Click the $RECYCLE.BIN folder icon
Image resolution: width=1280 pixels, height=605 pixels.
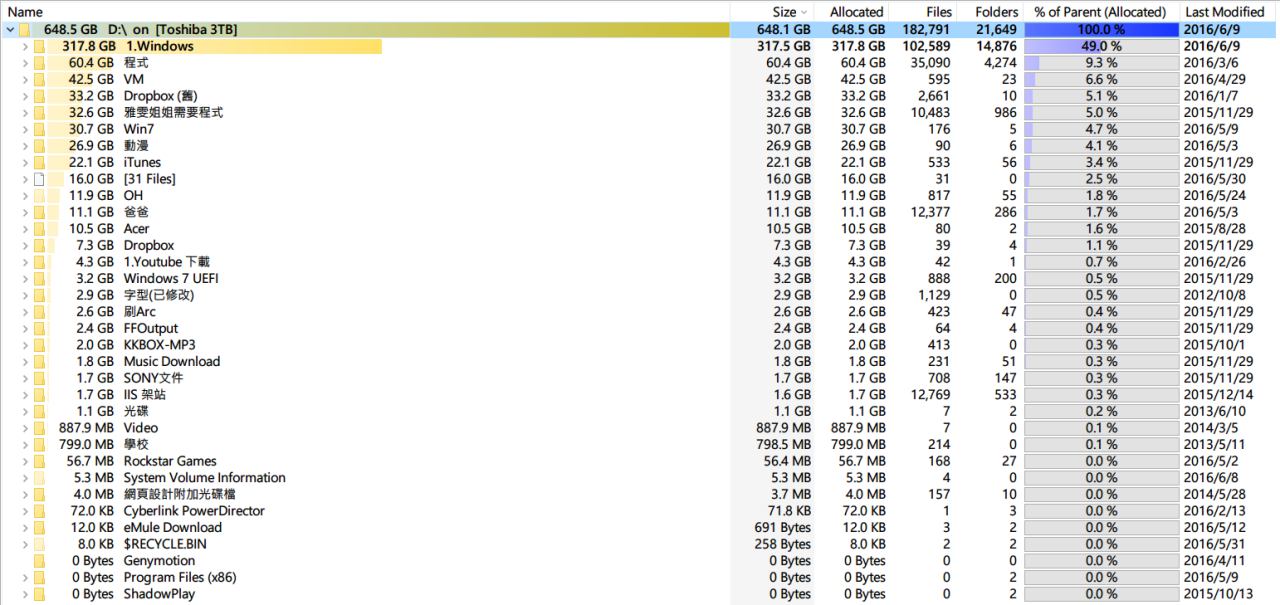pos(38,544)
